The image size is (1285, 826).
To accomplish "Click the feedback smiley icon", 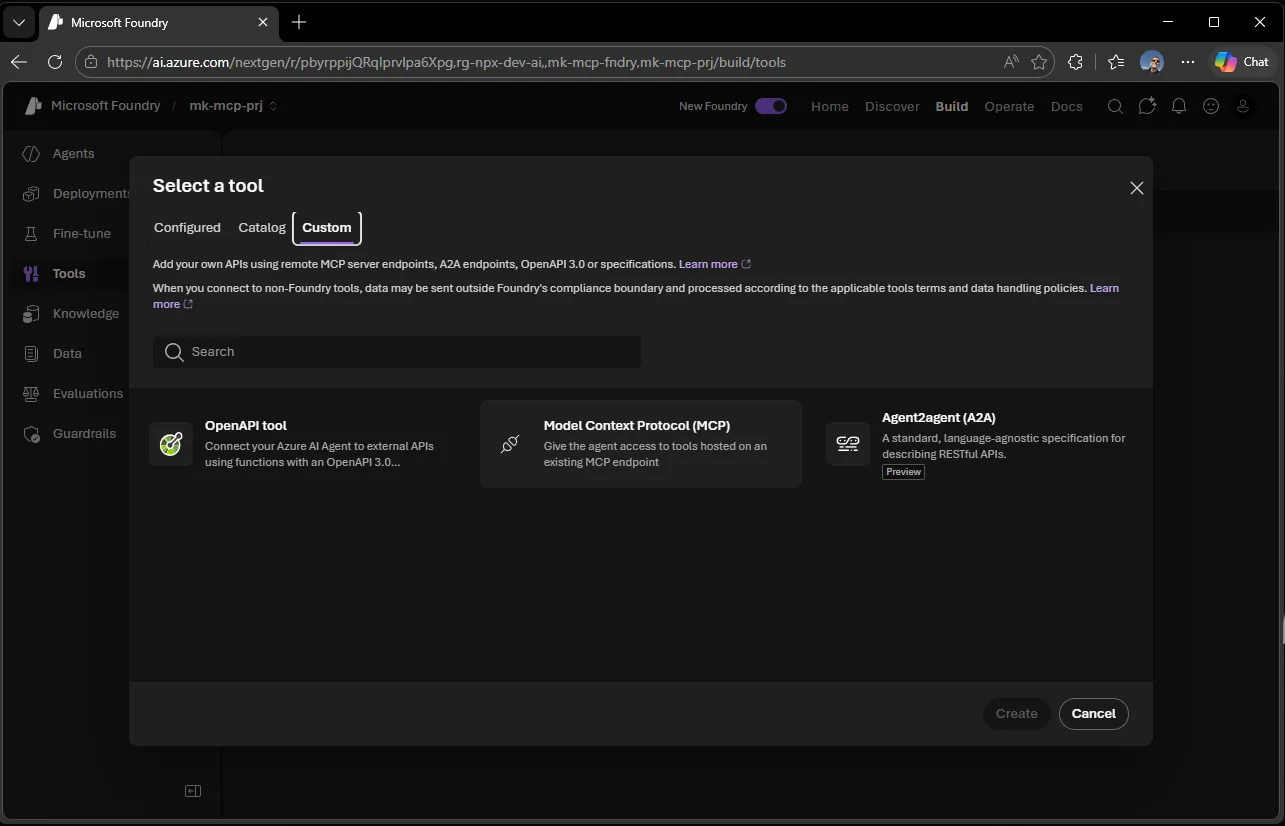I will pyautogui.click(x=1211, y=106).
